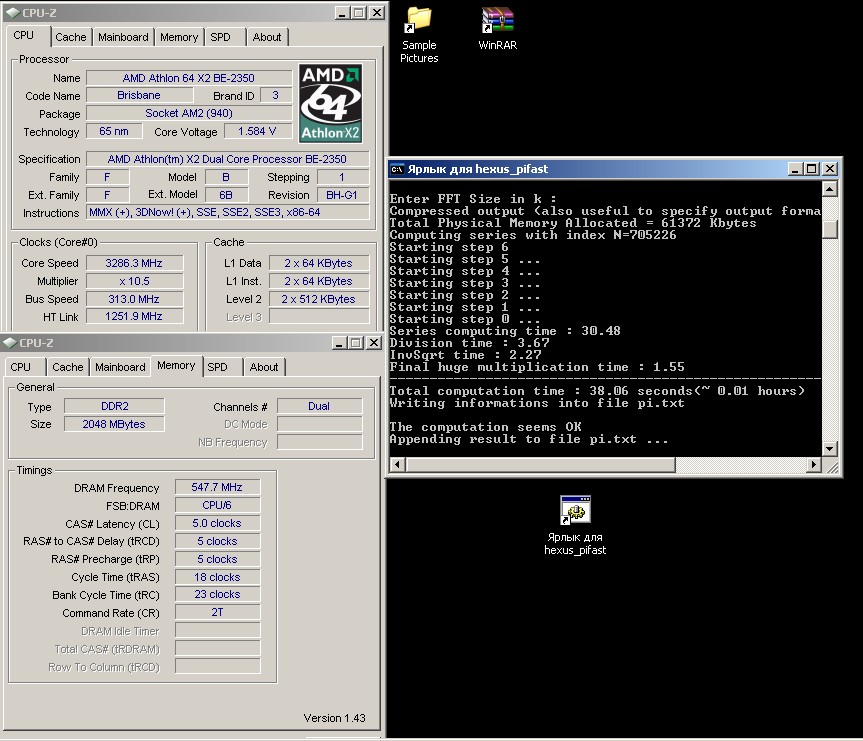The width and height of the screenshot is (863, 741).
Task: Click Ext. Model value 6B
Action: point(226,195)
